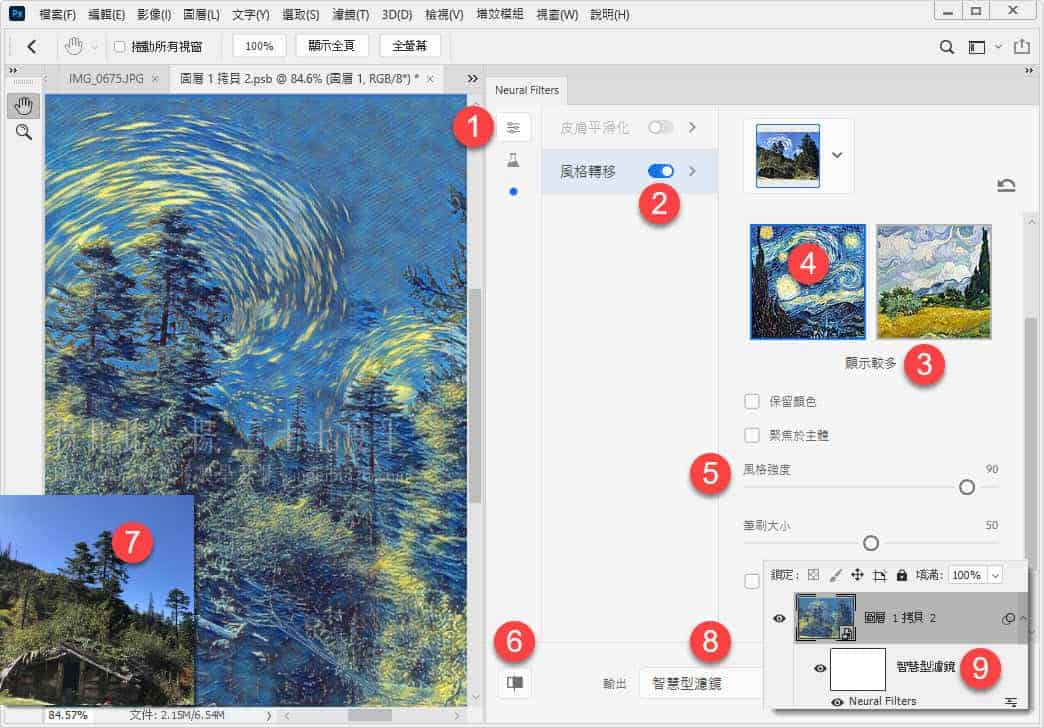Click the lock all padlock icon
Viewport: 1044px width, 728px height.
coord(902,575)
